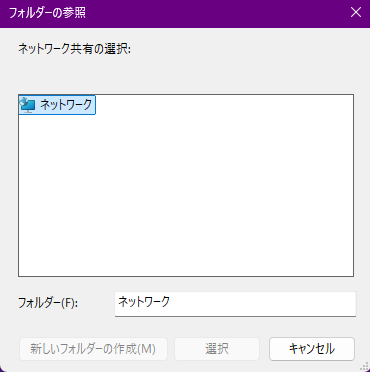Click empty area of the folder tree list
Screen dimensions: 370x372
click(x=186, y=193)
